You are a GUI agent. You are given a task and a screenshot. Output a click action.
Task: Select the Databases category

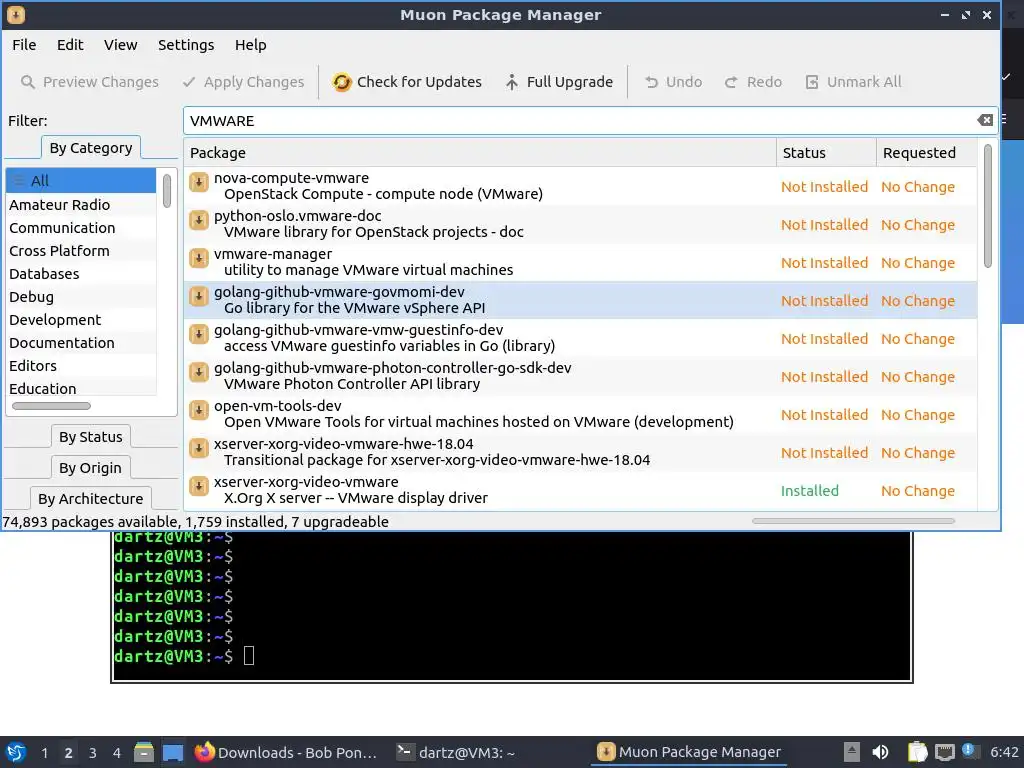81,274
